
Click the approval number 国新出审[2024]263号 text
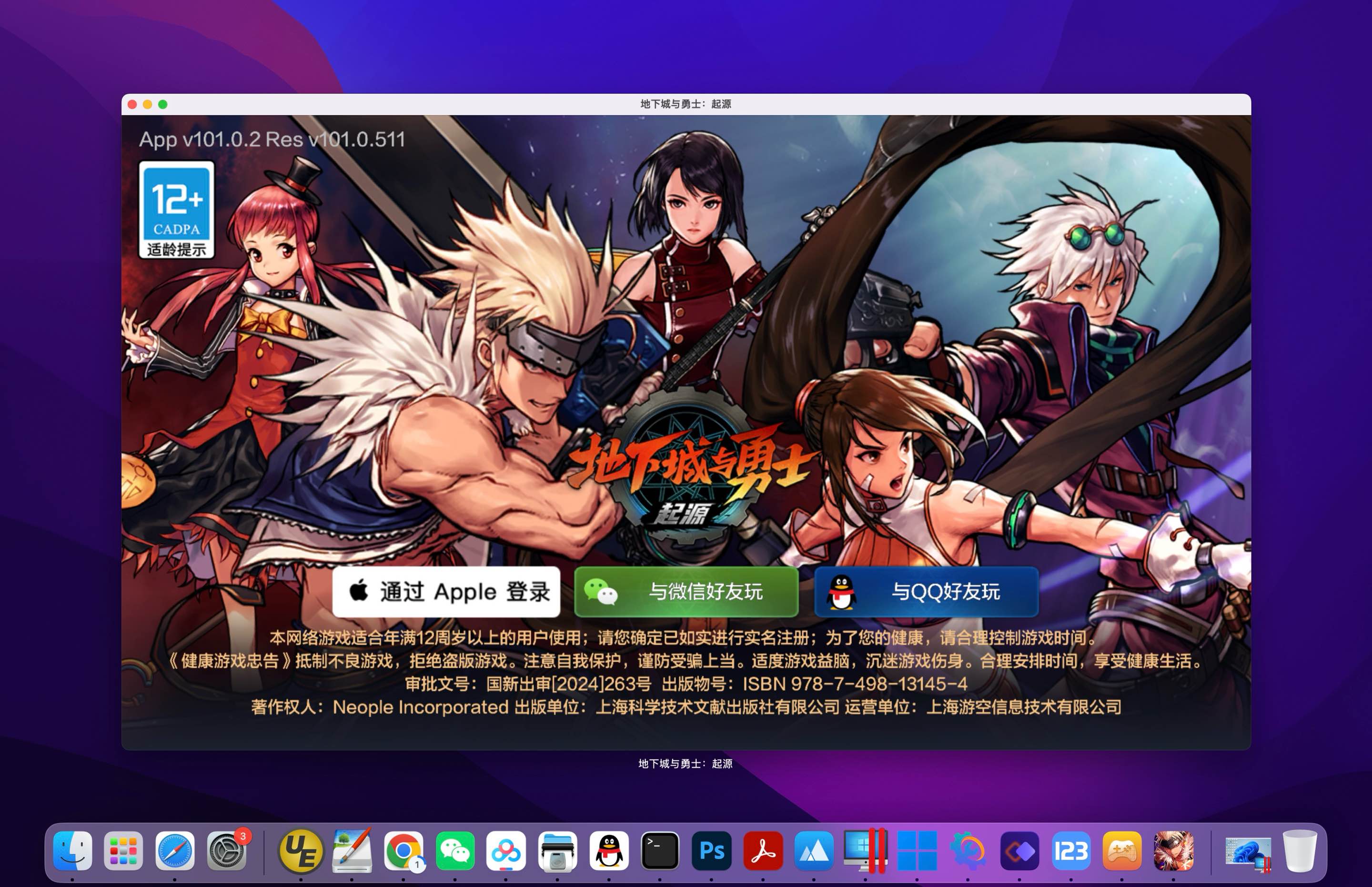click(568, 684)
